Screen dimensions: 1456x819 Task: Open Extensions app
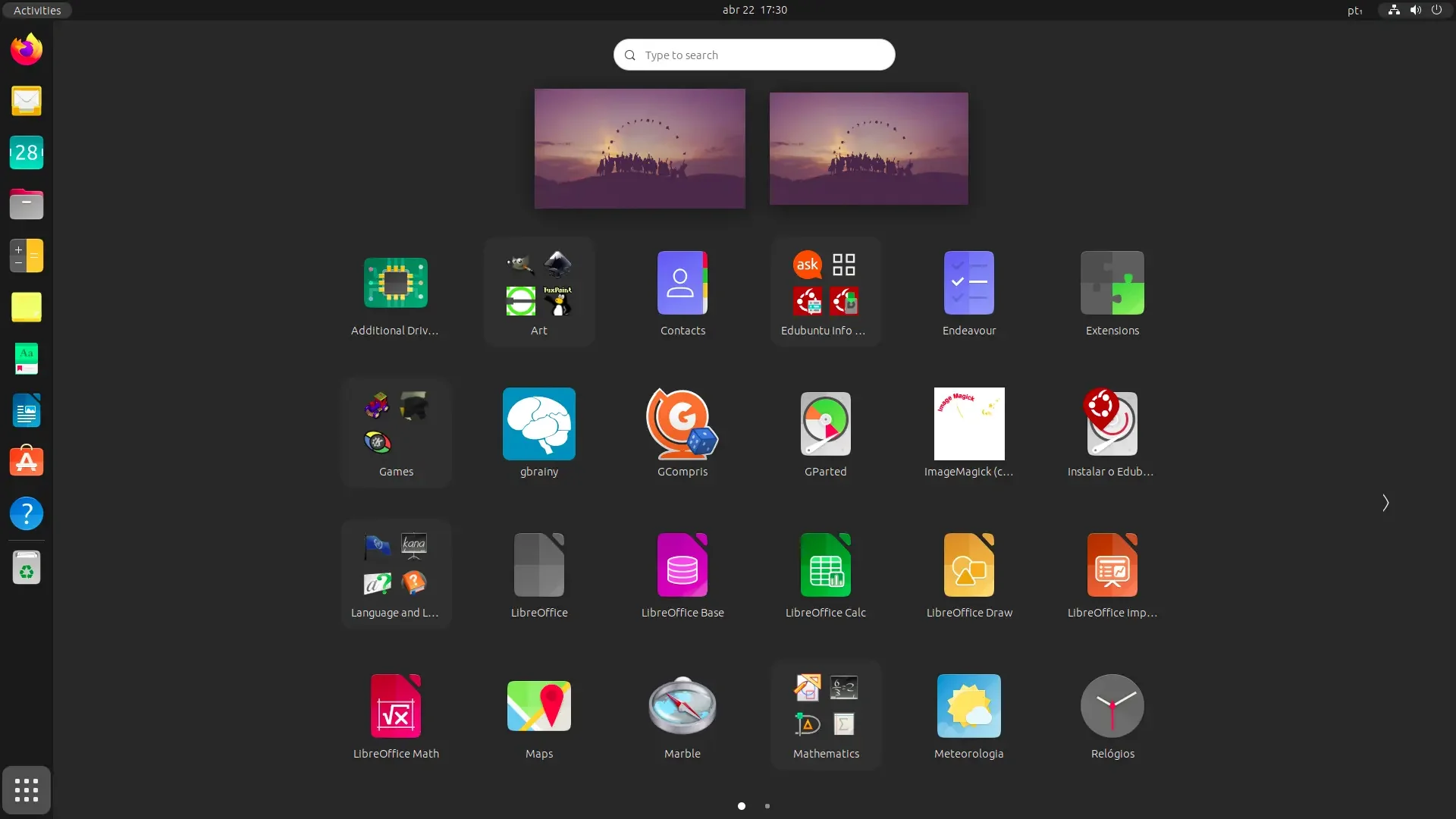pyautogui.click(x=1112, y=293)
